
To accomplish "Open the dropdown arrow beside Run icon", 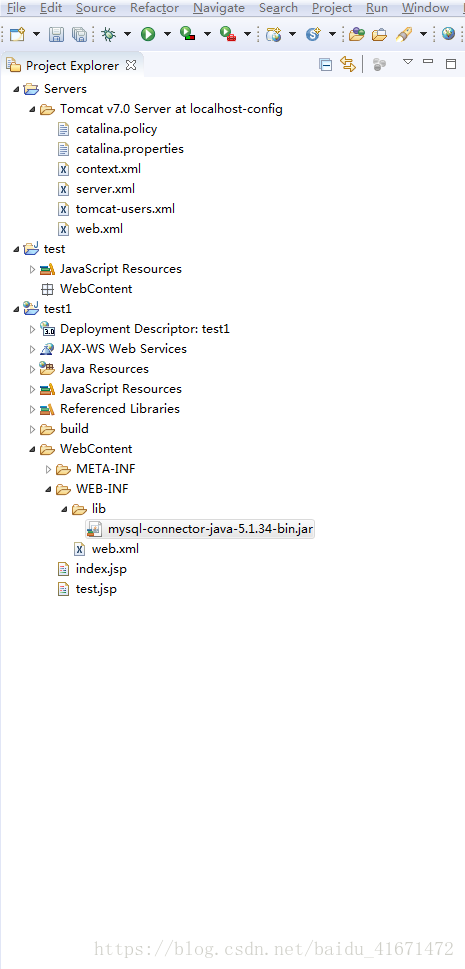I will [x=166, y=34].
